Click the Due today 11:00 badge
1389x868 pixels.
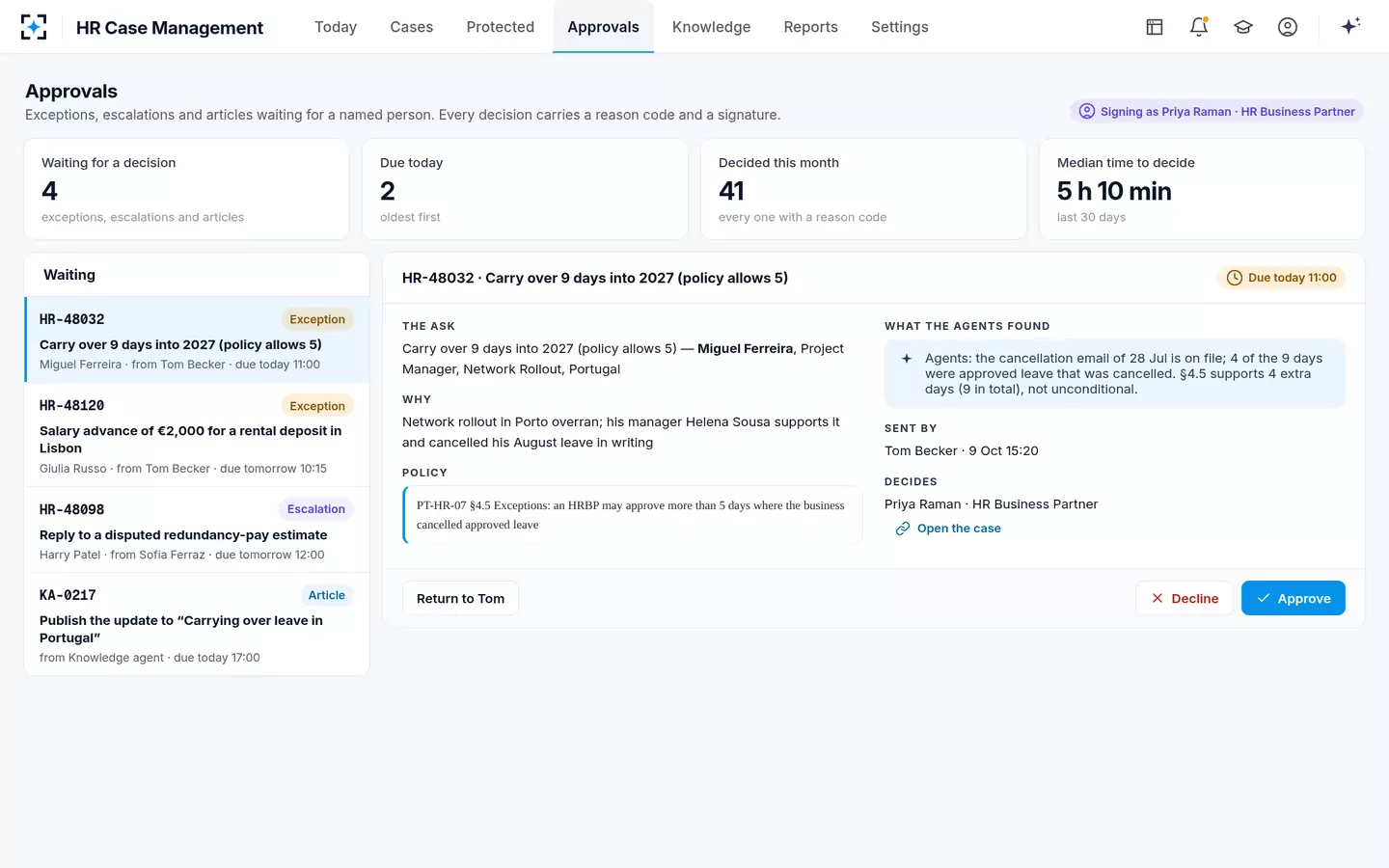pyautogui.click(x=1281, y=278)
